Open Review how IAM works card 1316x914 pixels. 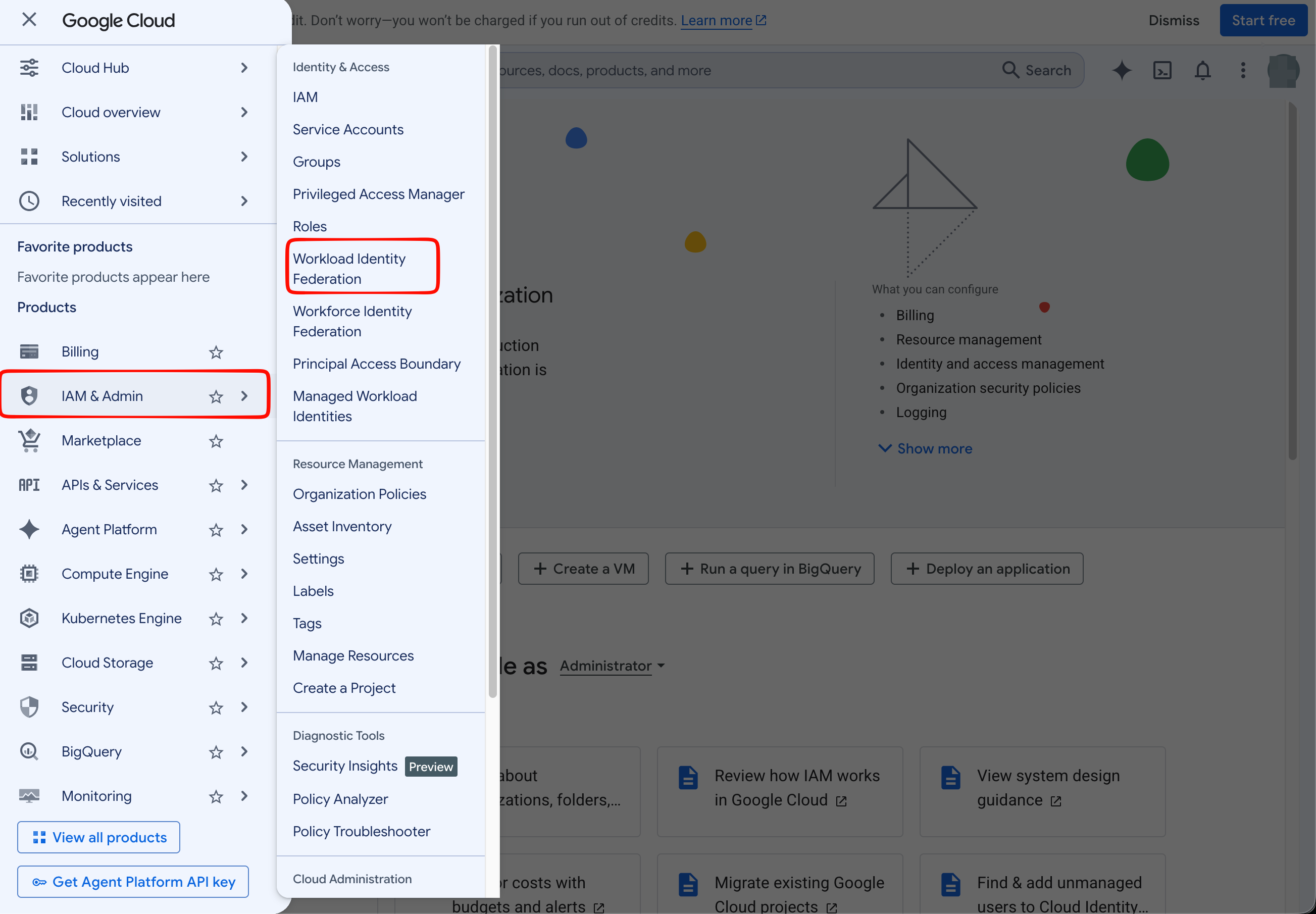point(780,791)
